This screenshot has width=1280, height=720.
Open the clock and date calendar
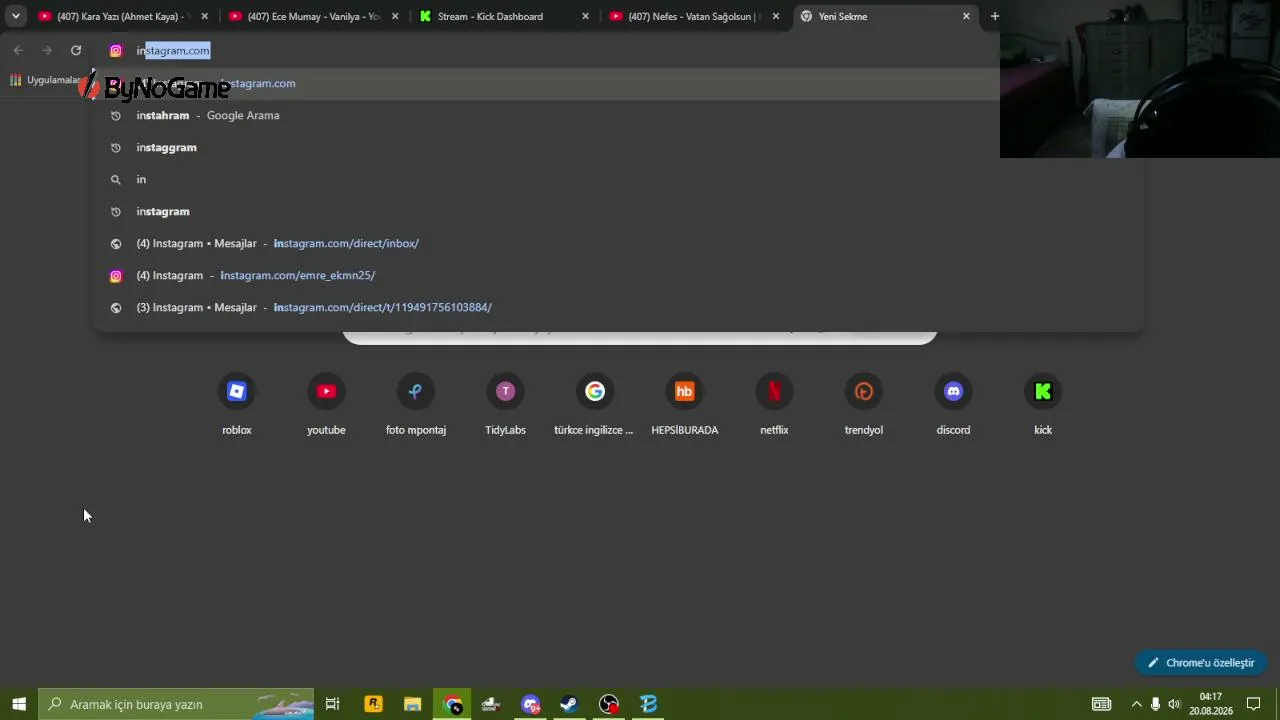(x=1211, y=704)
